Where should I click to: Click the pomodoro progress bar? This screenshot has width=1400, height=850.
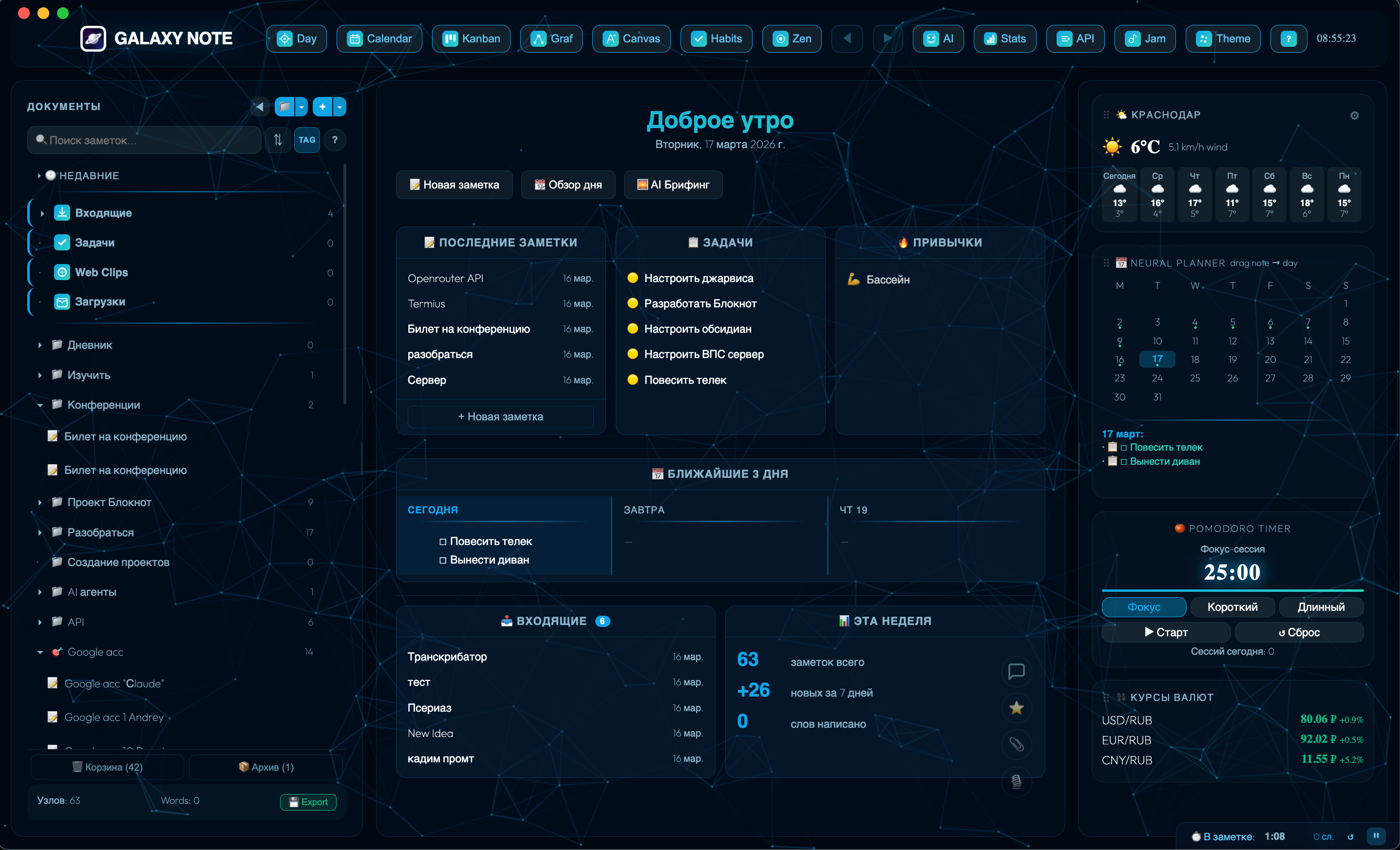click(x=1232, y=590)
